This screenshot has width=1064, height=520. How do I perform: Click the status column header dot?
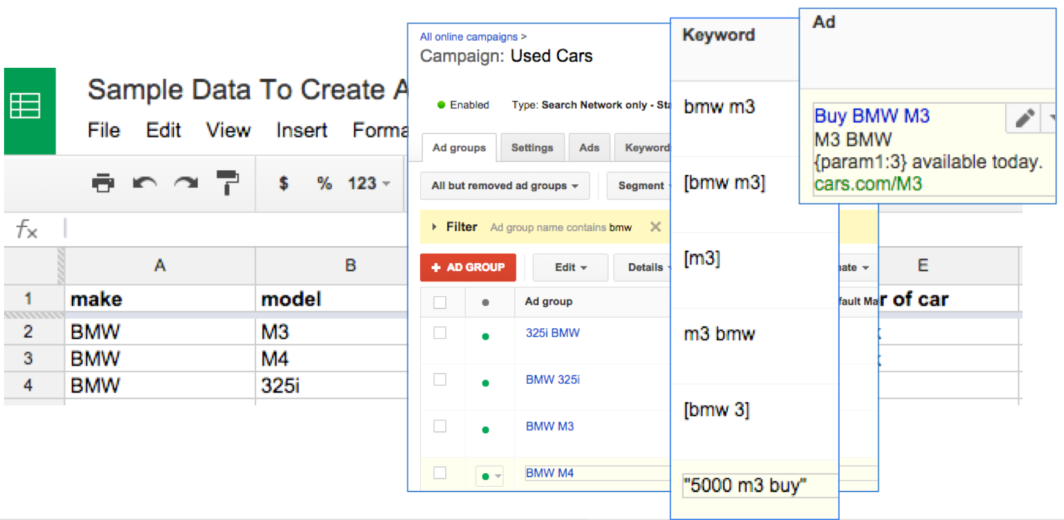coord(484,303)
